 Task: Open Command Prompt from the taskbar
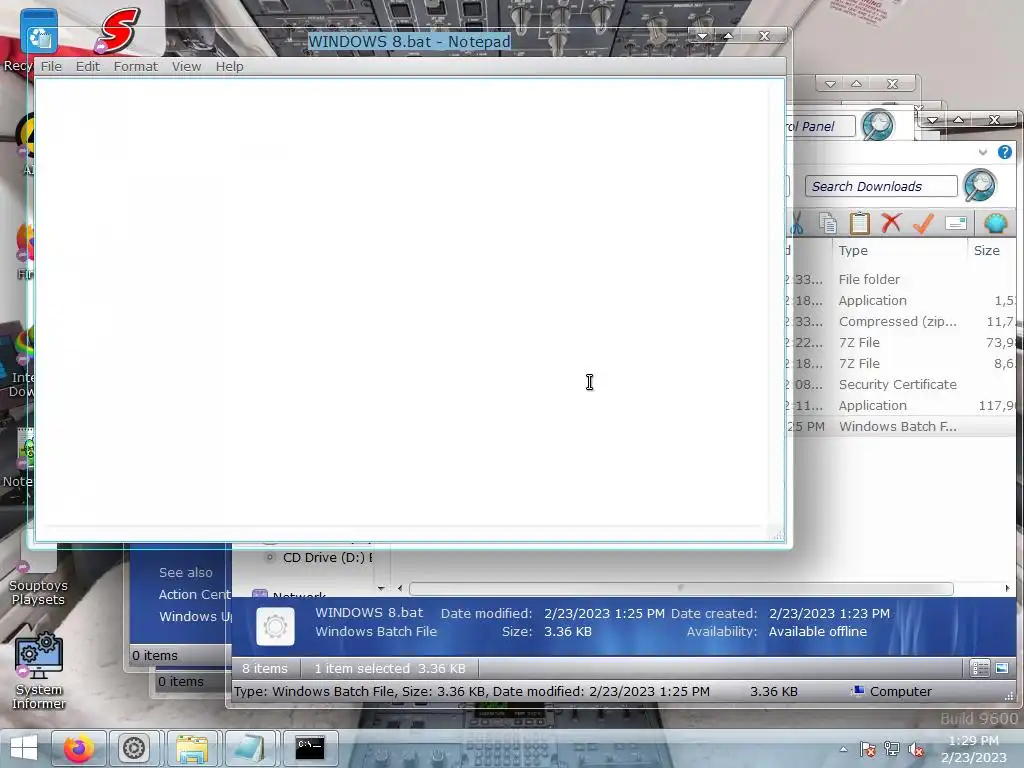310,748
